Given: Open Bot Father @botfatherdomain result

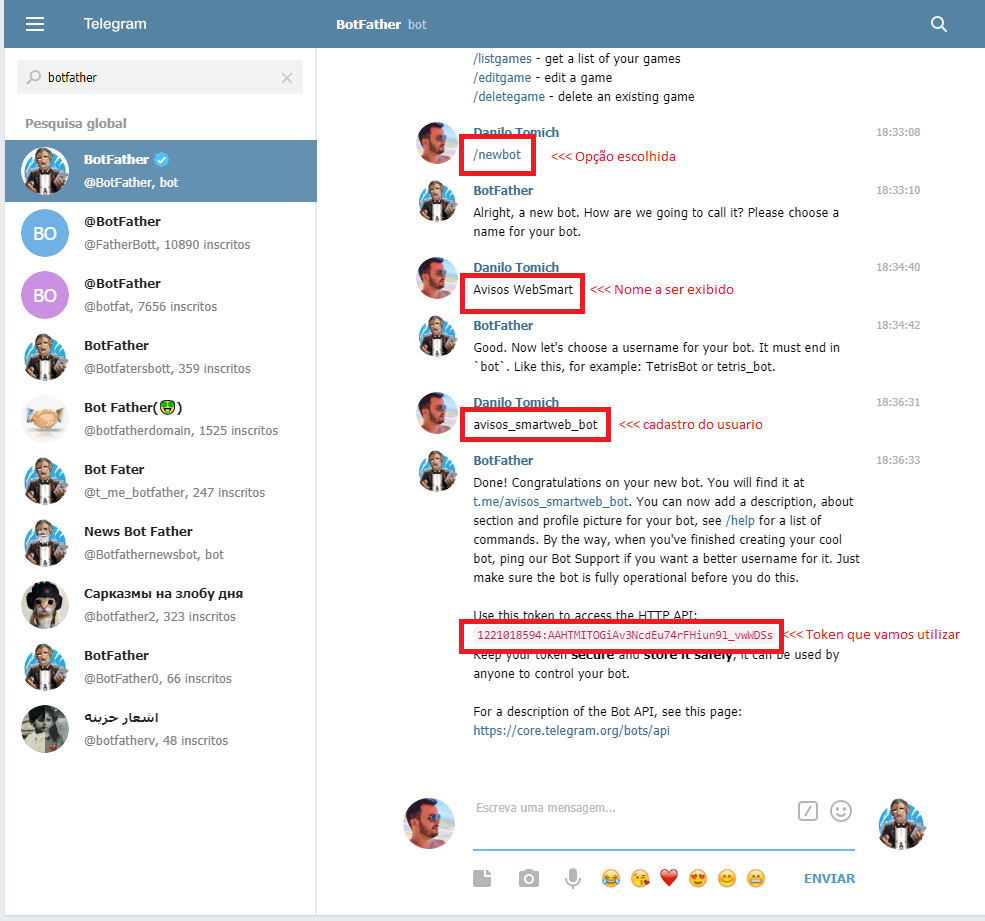Looking at the screenshot, I should click(x=161, y=419).
